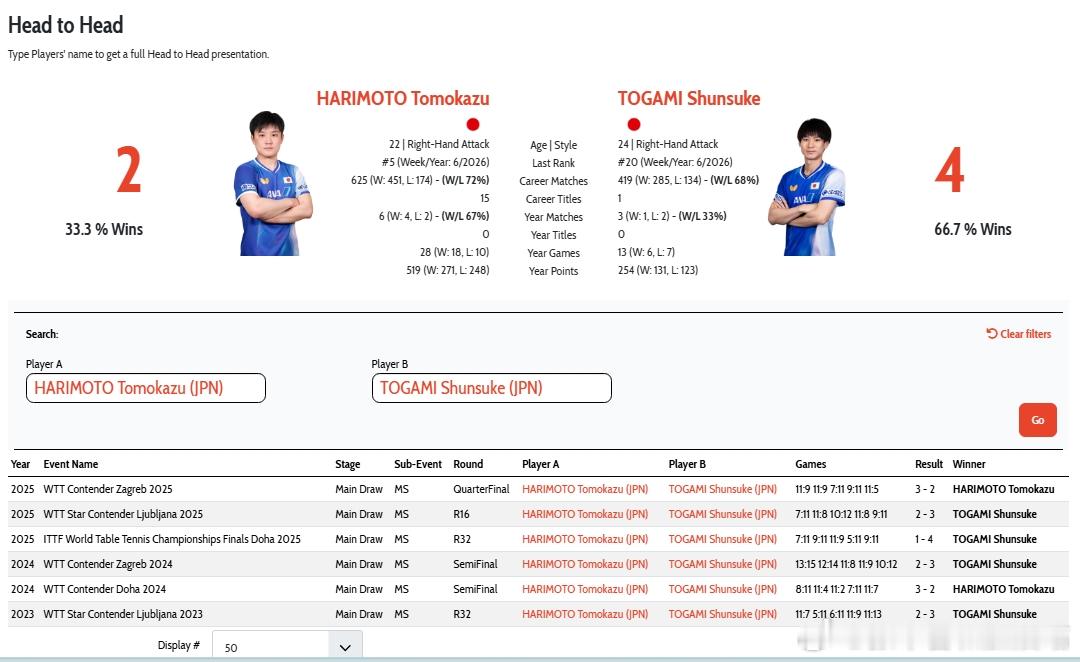Click Player B TOGAMI link in Zagreb 2025 row
The width and height of the screenshot is (1080, 662).
point(723,489)
